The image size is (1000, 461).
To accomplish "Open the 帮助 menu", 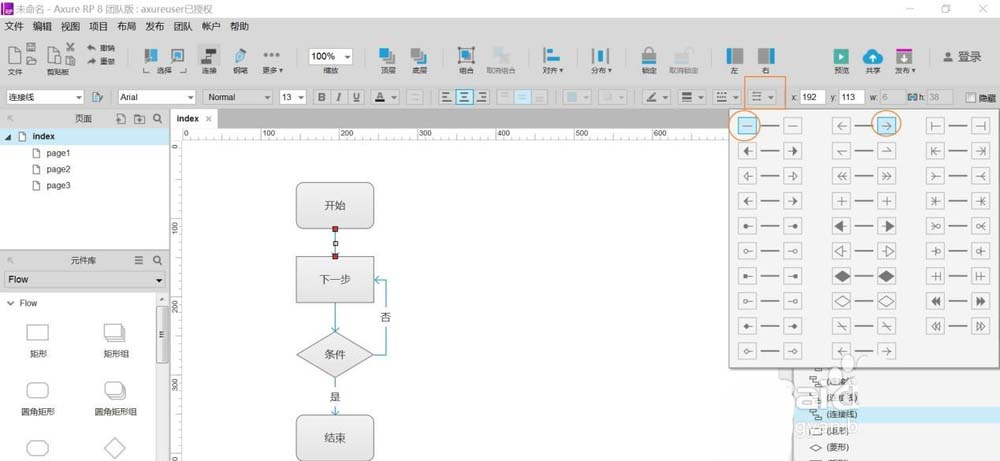I will point(239,26).
